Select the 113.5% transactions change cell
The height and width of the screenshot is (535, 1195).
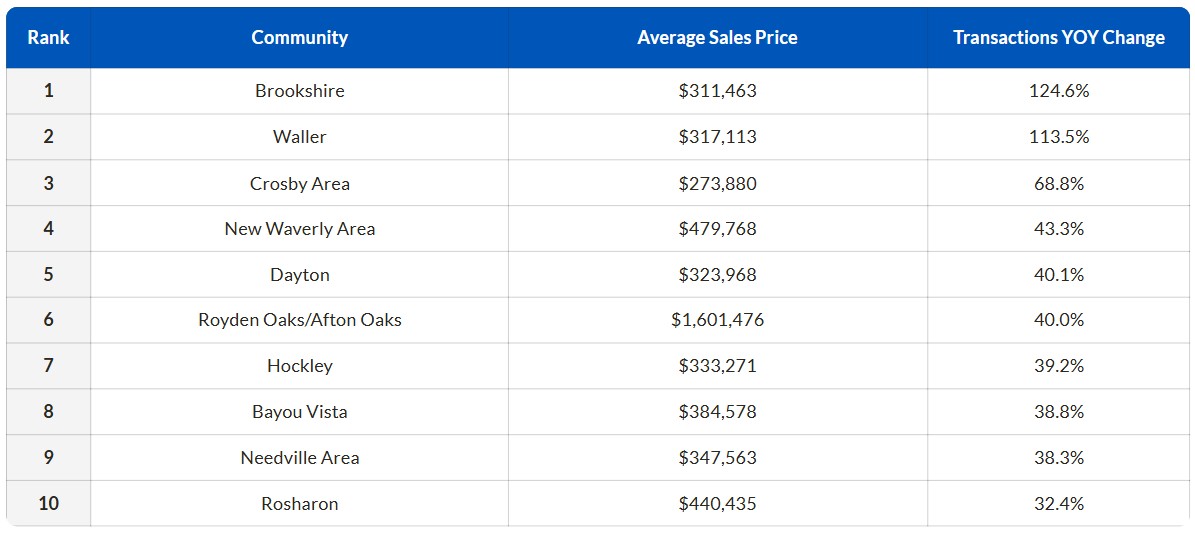pos(1059,137)
